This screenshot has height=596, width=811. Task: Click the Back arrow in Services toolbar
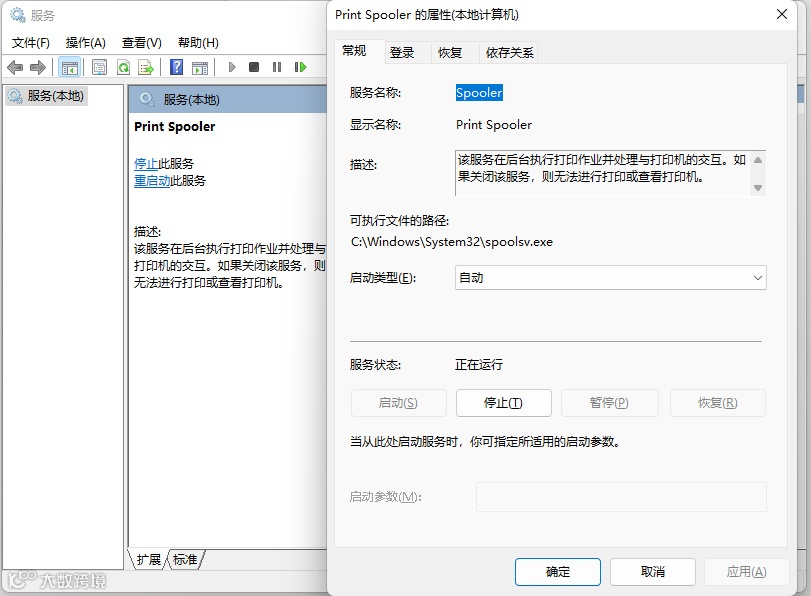coord(15,67)
